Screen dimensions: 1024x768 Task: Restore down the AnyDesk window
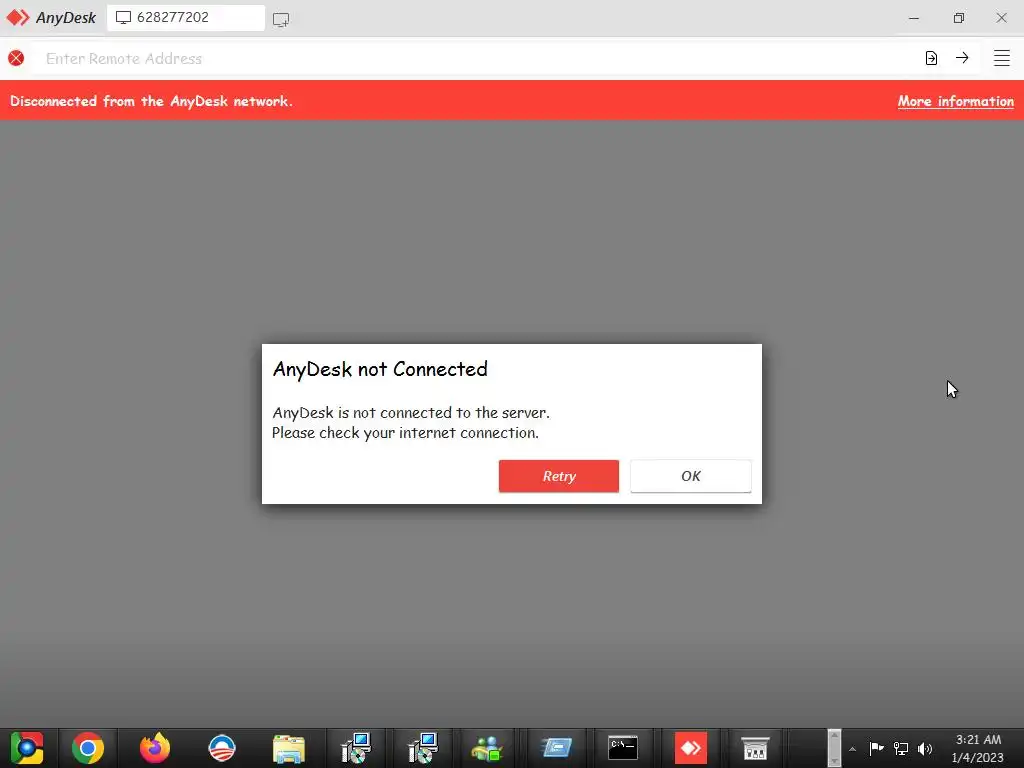[958, 18]
